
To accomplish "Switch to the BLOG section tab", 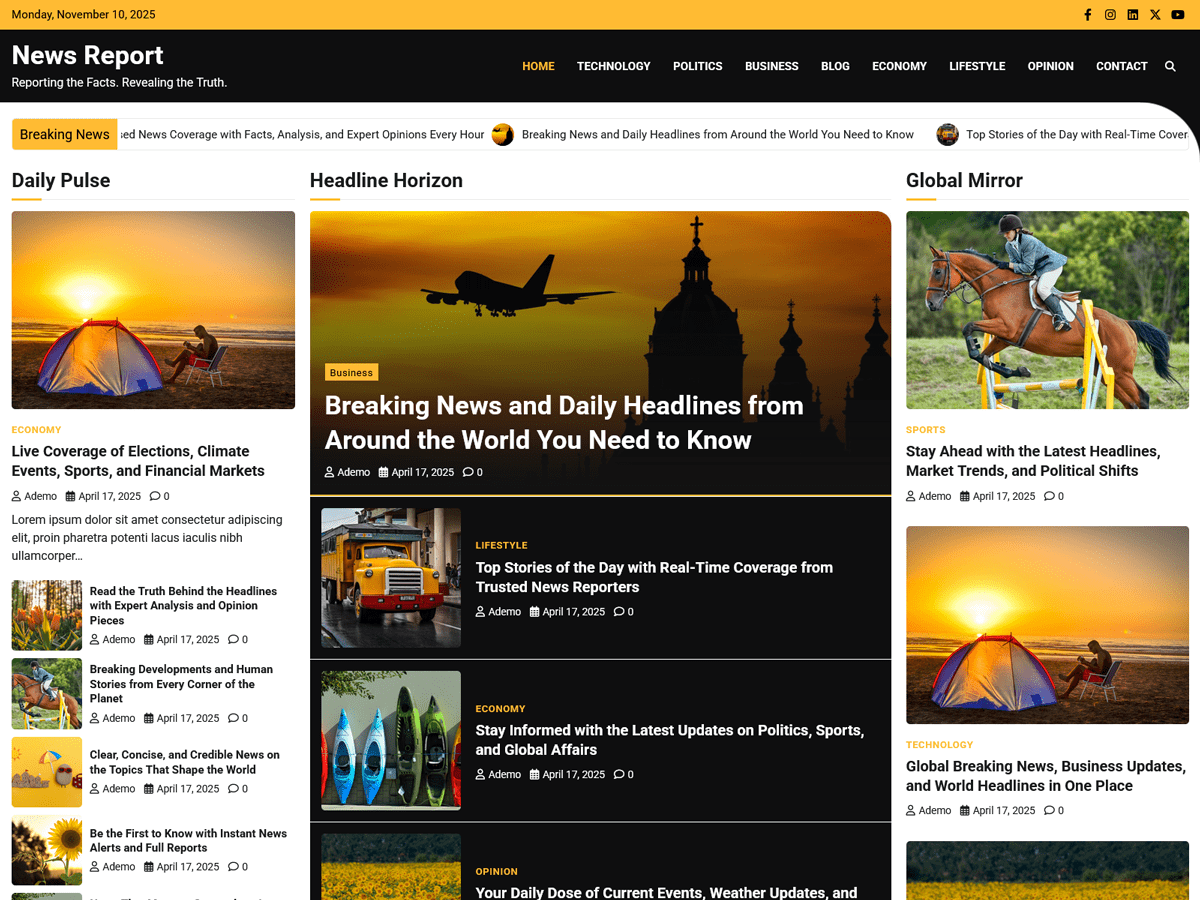I will pyautogui.click(x=835, y=66).
